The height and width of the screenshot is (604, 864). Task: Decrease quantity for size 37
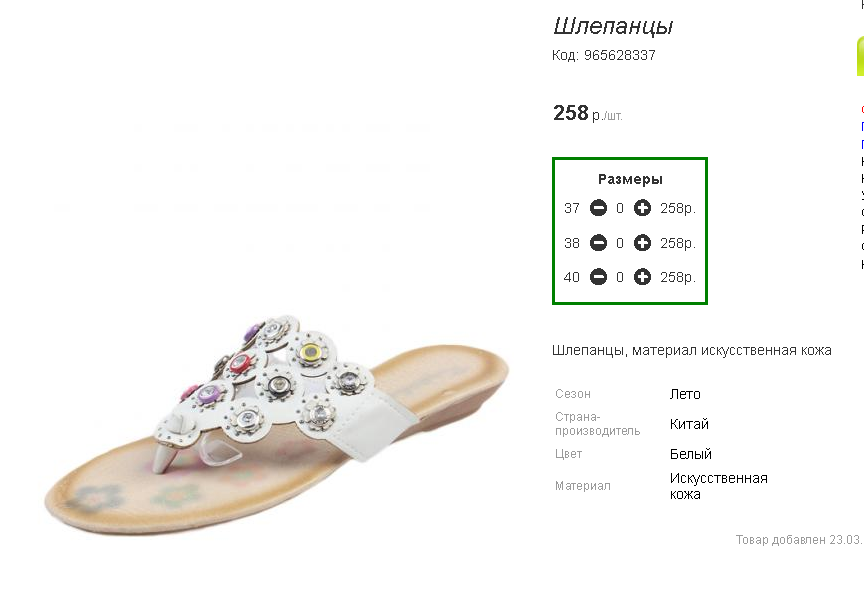tap(598, 208)
